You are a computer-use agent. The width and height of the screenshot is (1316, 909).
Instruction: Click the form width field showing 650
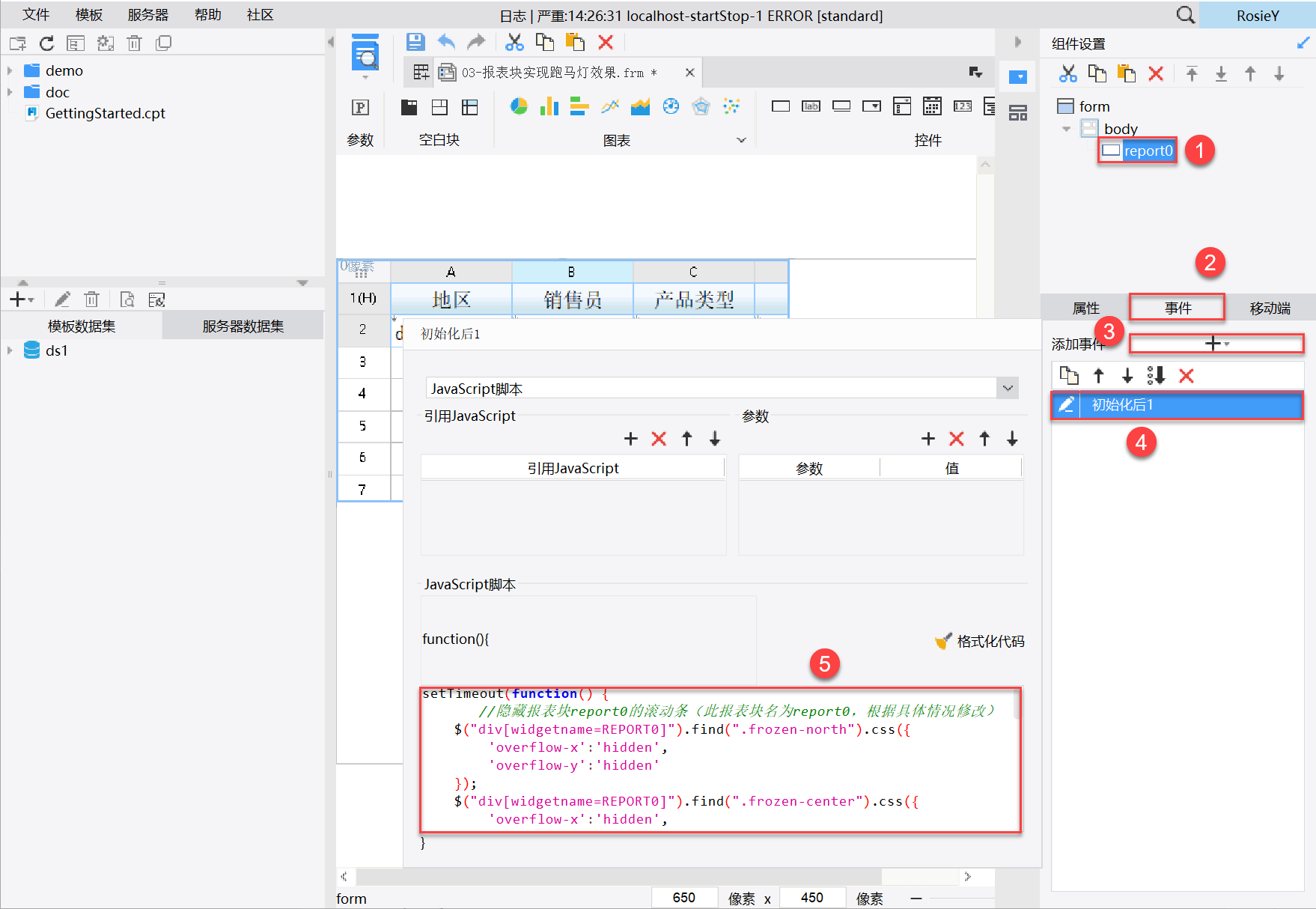point(683,898)
